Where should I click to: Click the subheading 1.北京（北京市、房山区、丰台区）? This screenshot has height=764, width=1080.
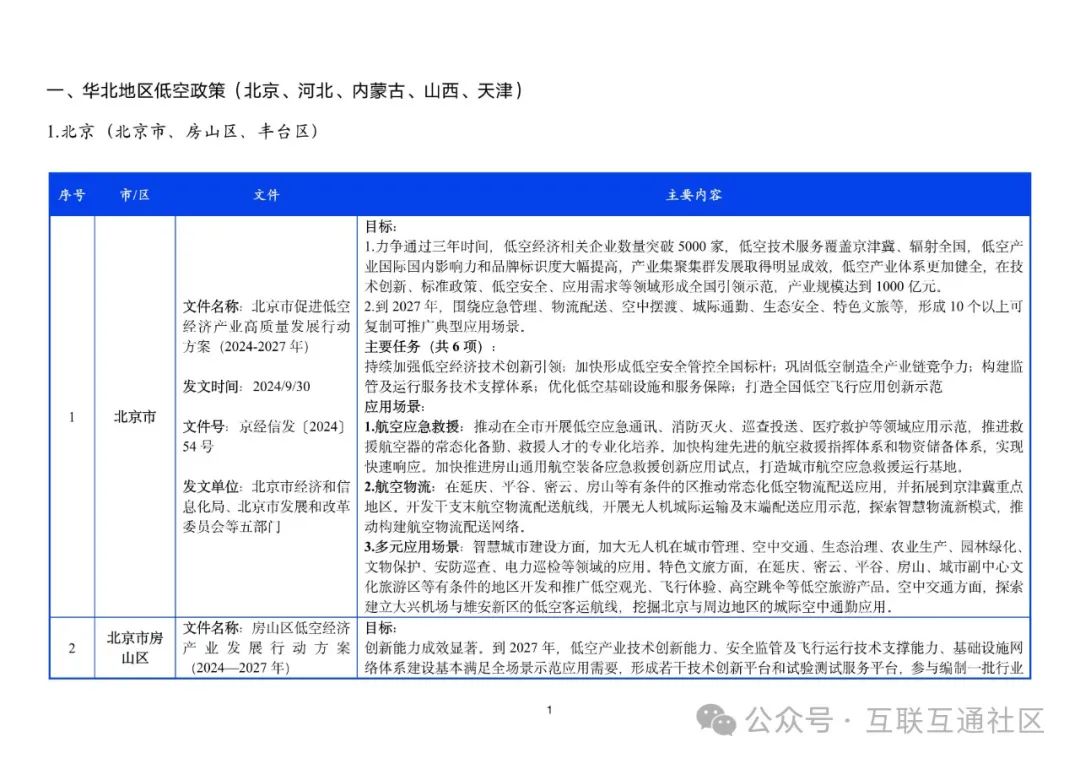184,131
